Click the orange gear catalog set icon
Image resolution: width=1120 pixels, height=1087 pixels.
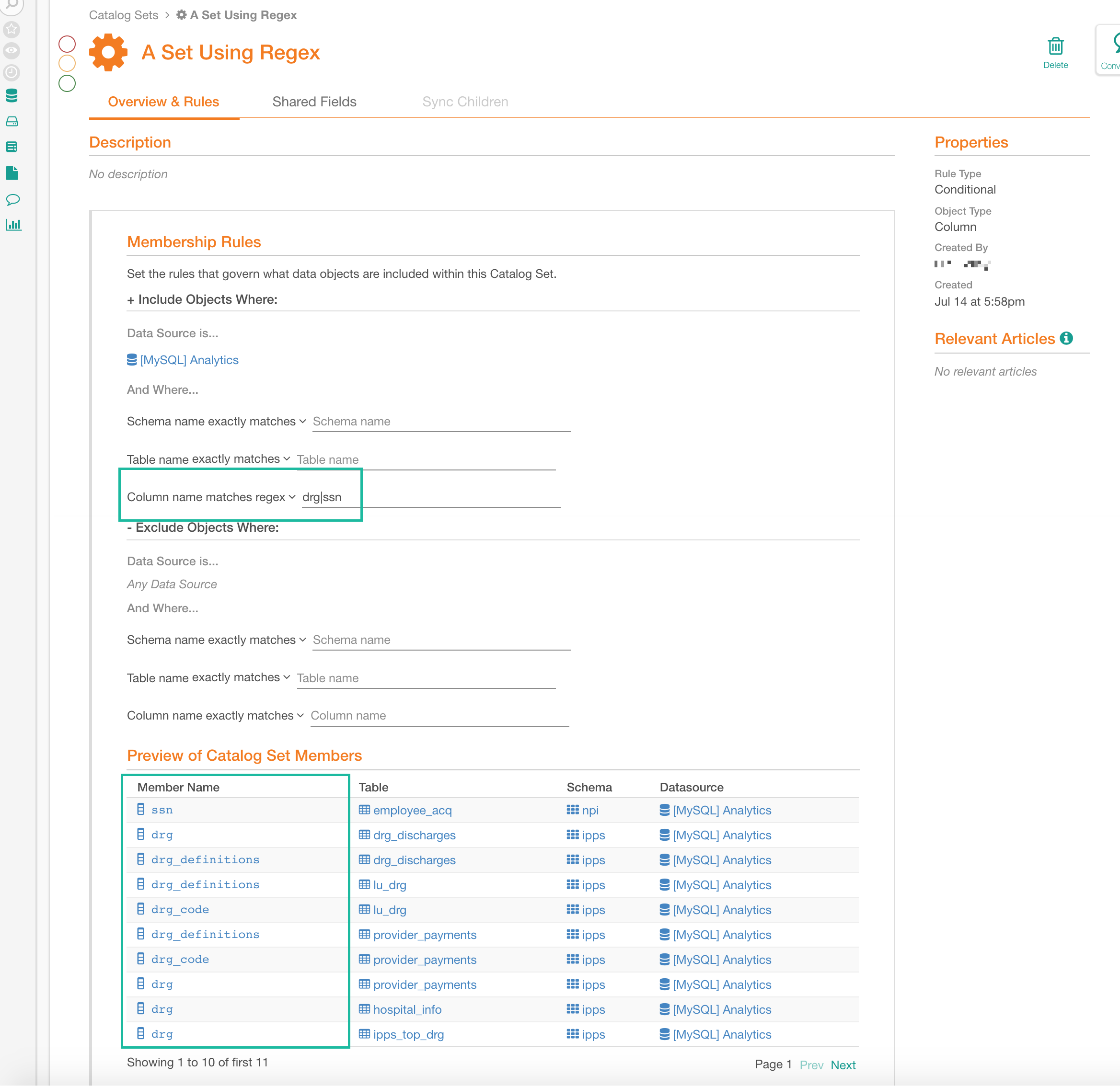click(108, 53)
